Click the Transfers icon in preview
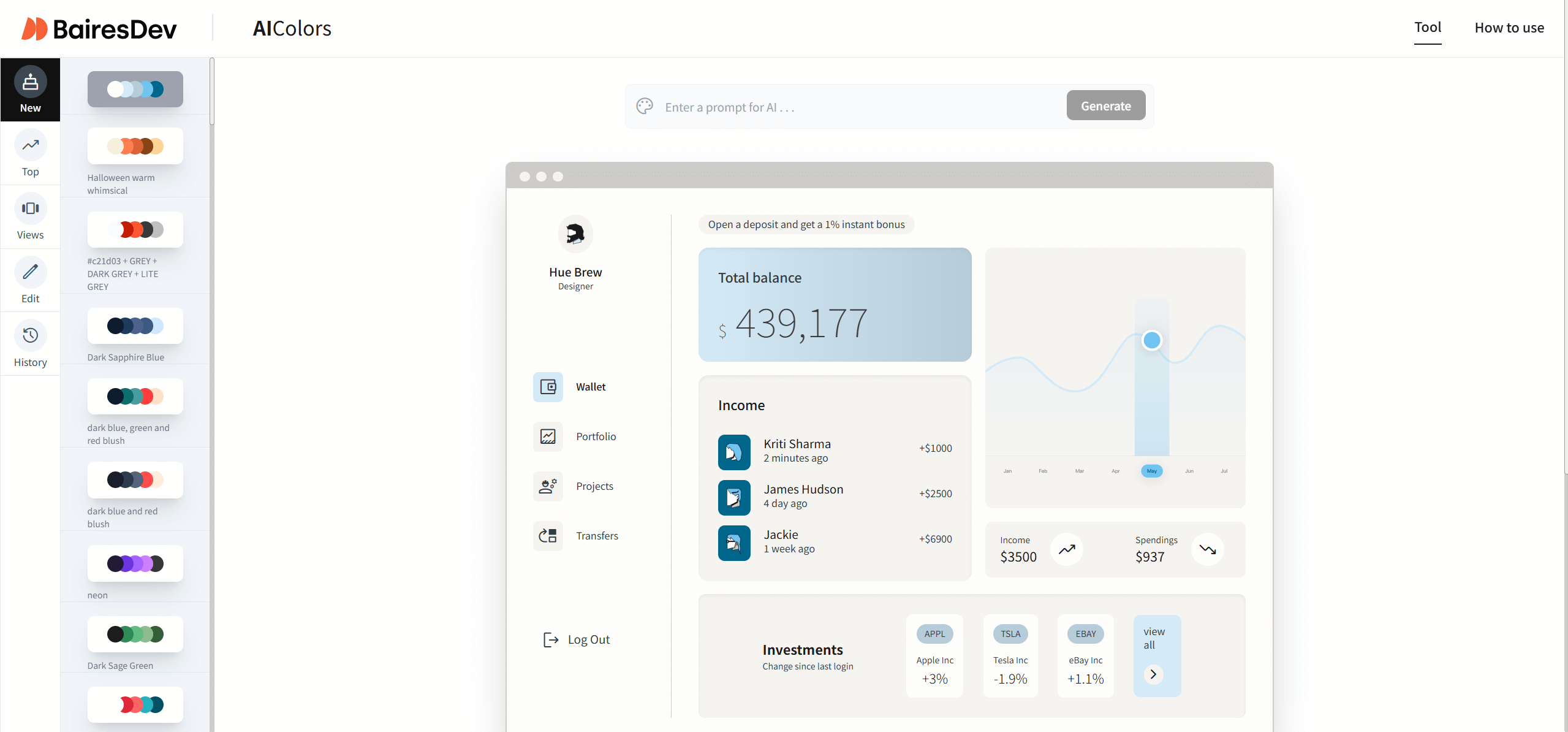The width and height of the screenshot is (1568, 732). click(x=548, y=536)
